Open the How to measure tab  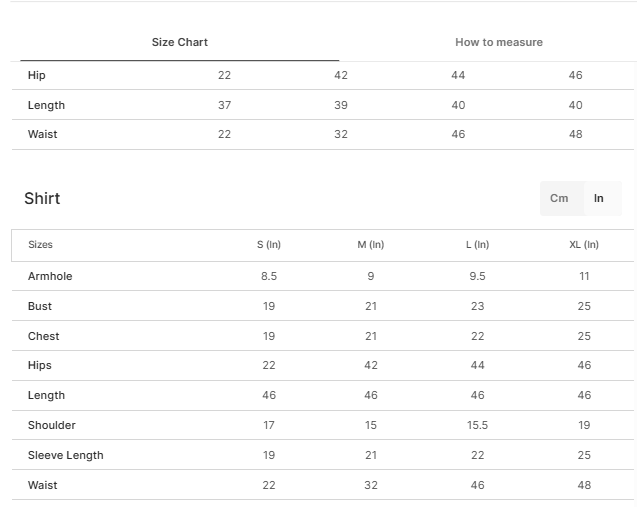pos(499,42)
